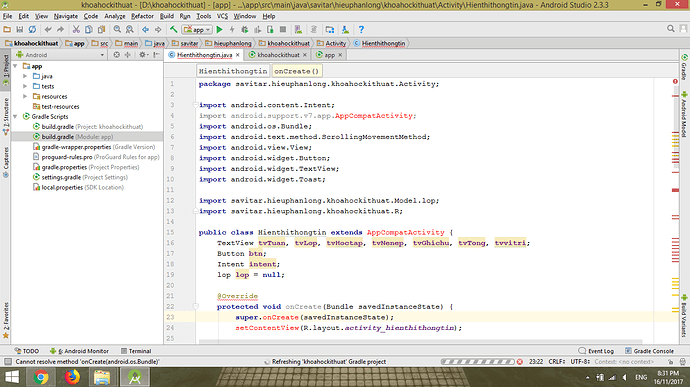Click the Open folder toolbar icon

coord(7,29)
